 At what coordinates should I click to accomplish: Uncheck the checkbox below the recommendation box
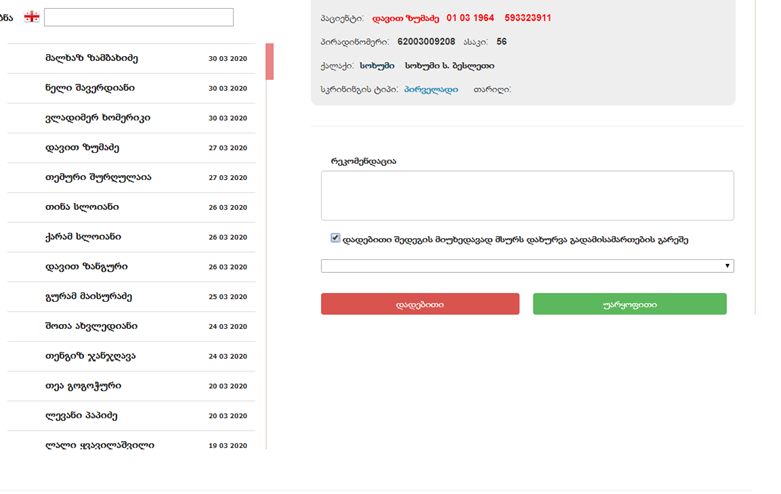(x=336, y=239)
